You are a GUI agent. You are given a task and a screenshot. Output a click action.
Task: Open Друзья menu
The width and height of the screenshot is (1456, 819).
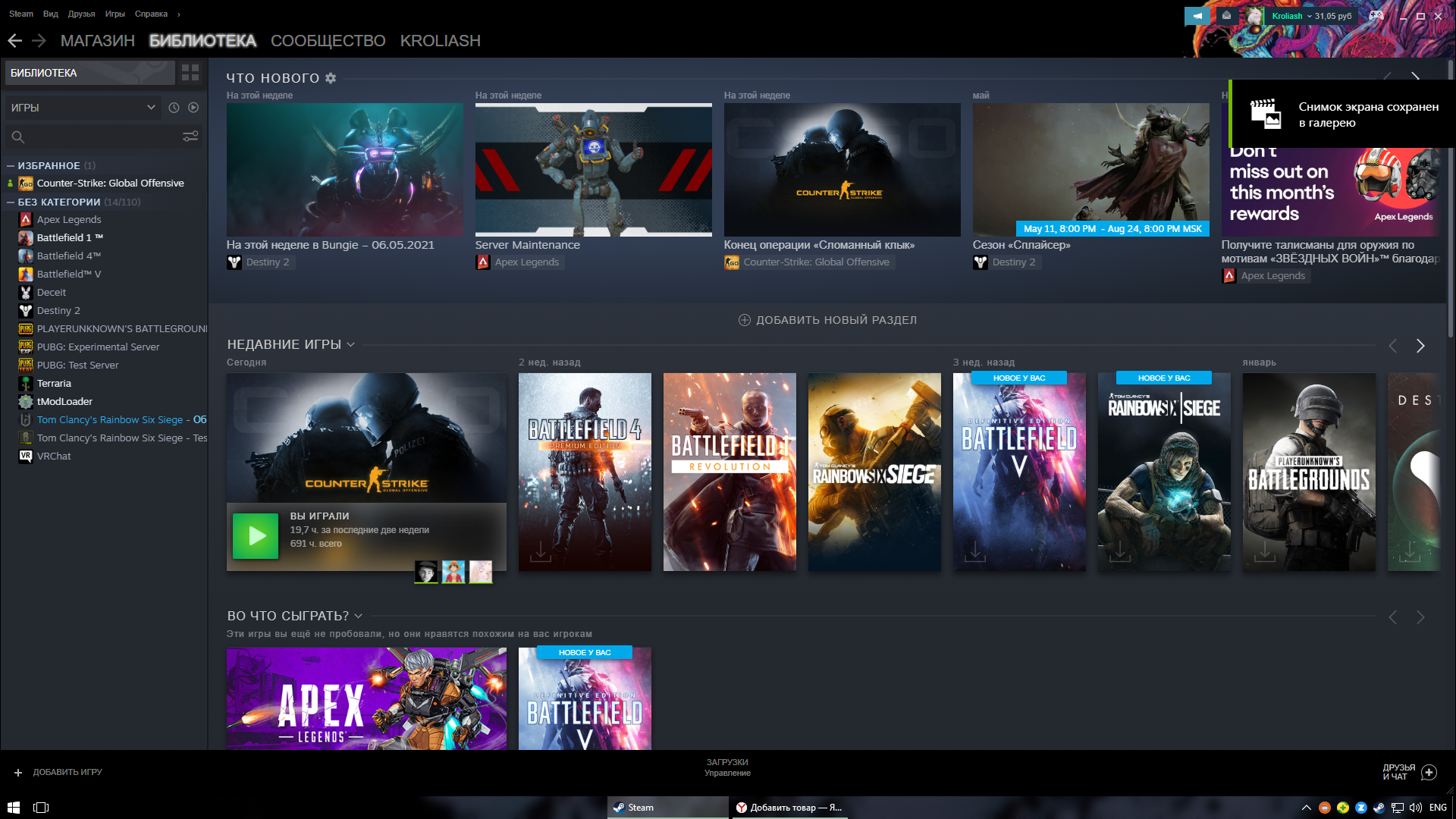pos(81,14)
